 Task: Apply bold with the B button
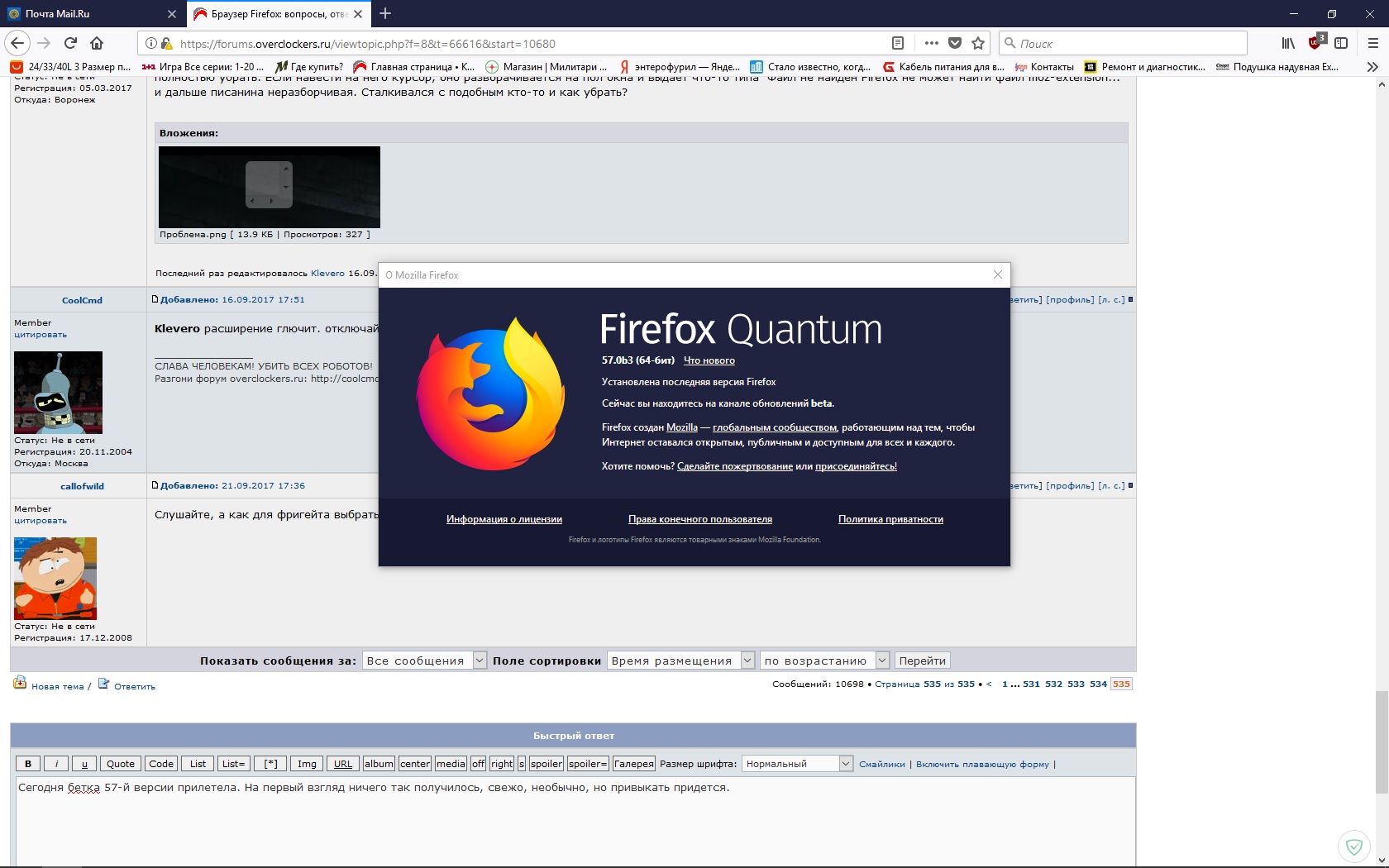tap(28, 764)
